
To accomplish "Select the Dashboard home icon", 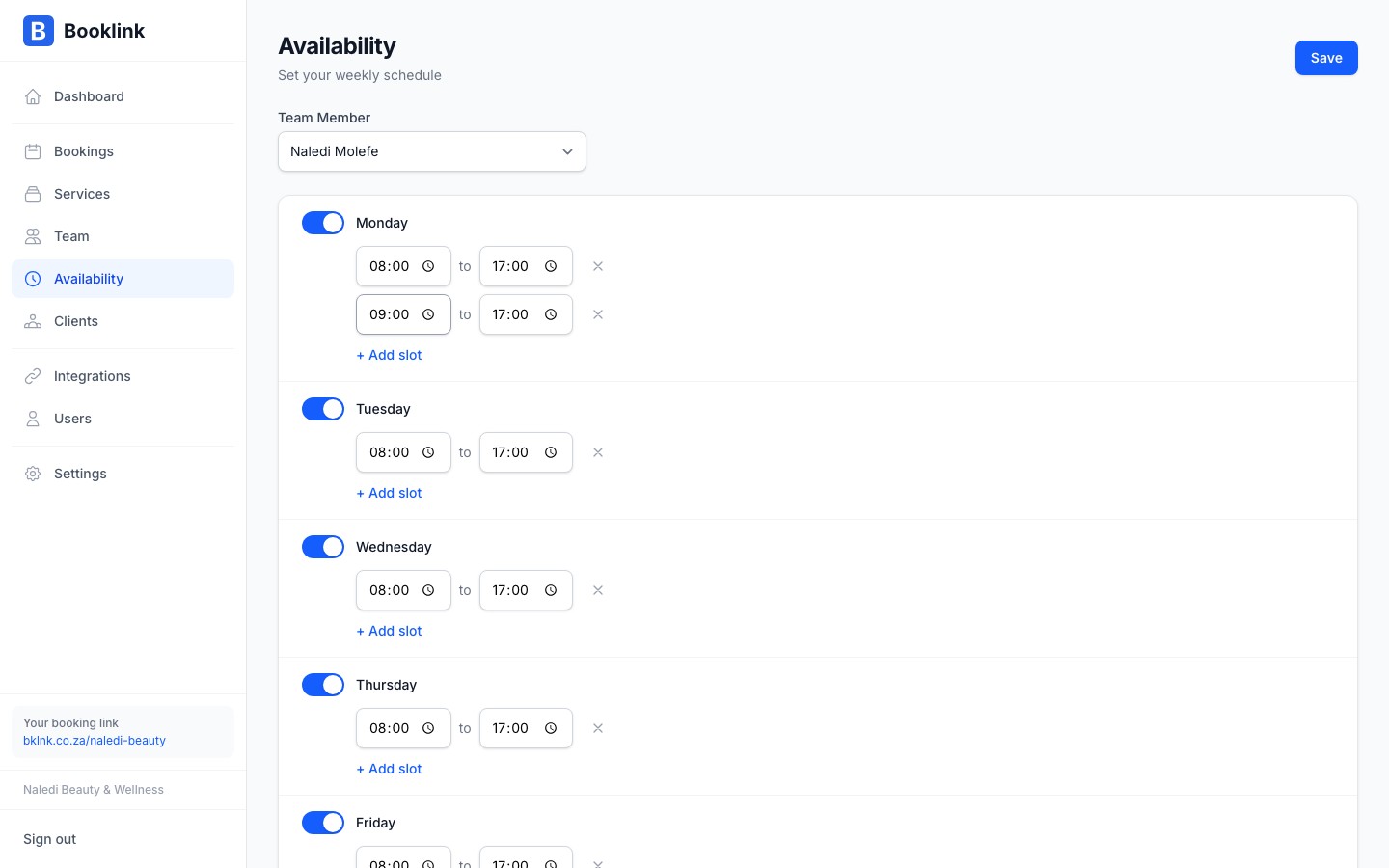I will click(x=33, y=96).
